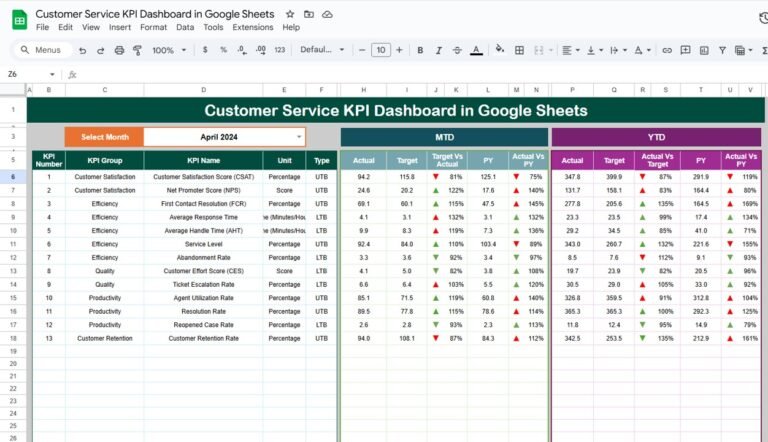The image size is (768, 442).
Task: Click the MTD section header
Action: [444, 137]
